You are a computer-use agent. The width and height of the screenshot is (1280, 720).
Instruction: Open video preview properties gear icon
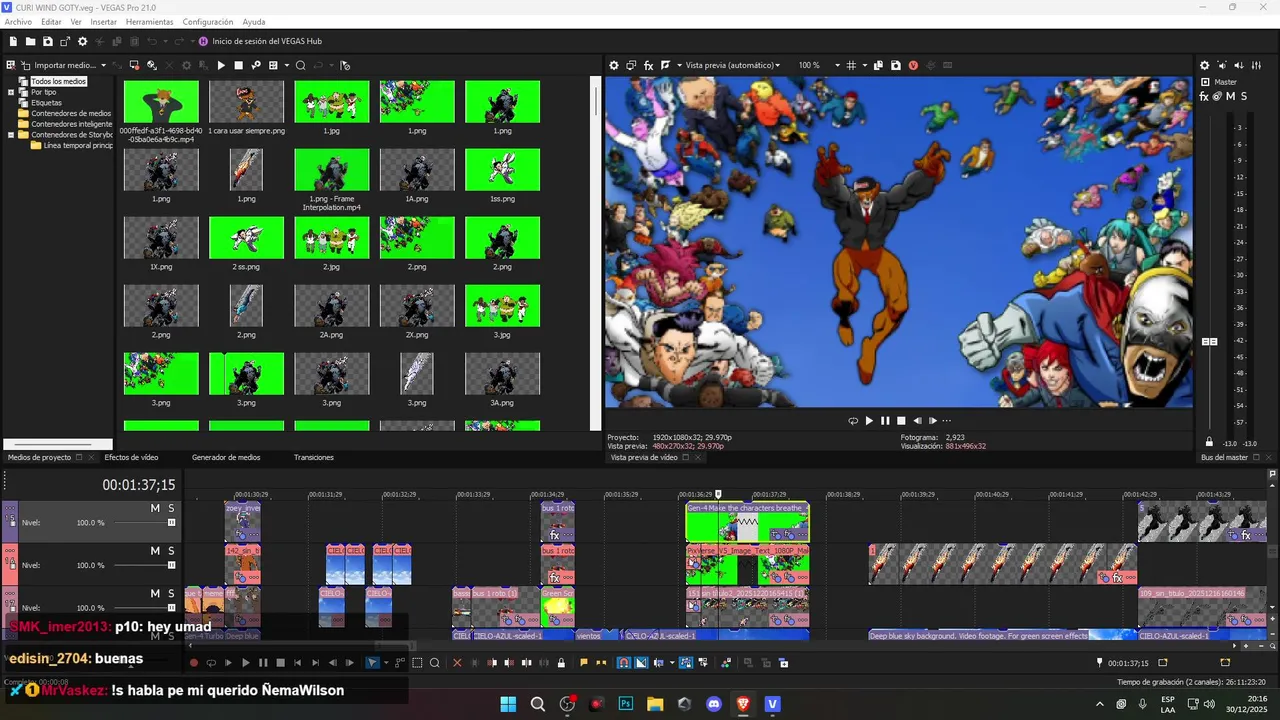click(x=614, y=65)
